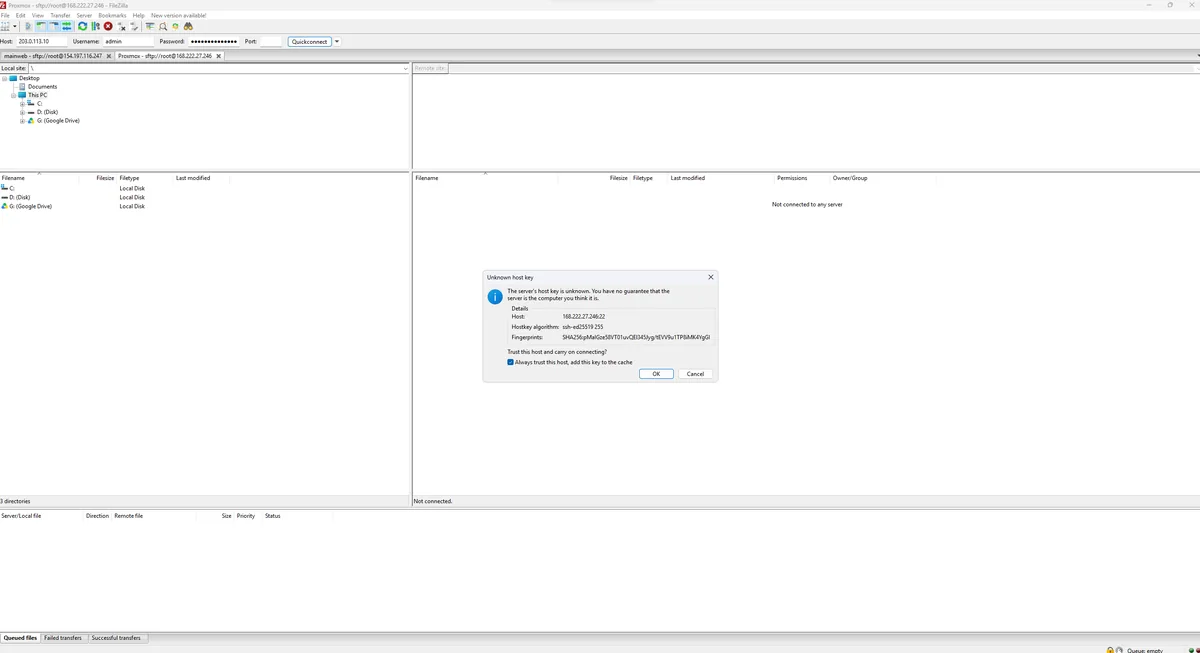Select Desktop in local tree
The width and height of the screenshot is (1200, 653).
coord(29,78)
